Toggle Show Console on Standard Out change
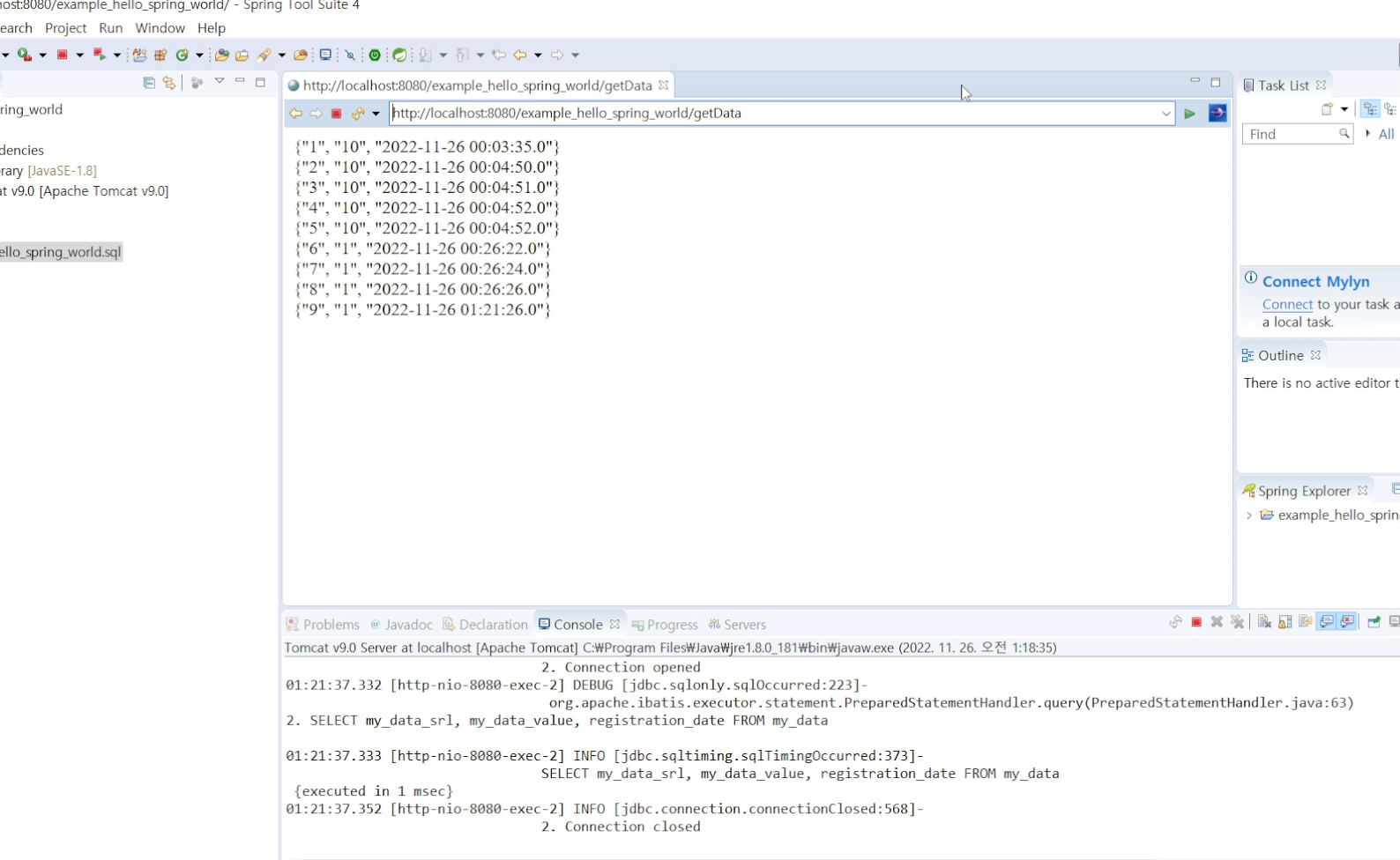The width and height of the screenshot is (1400, 860). coord(1327,622)
